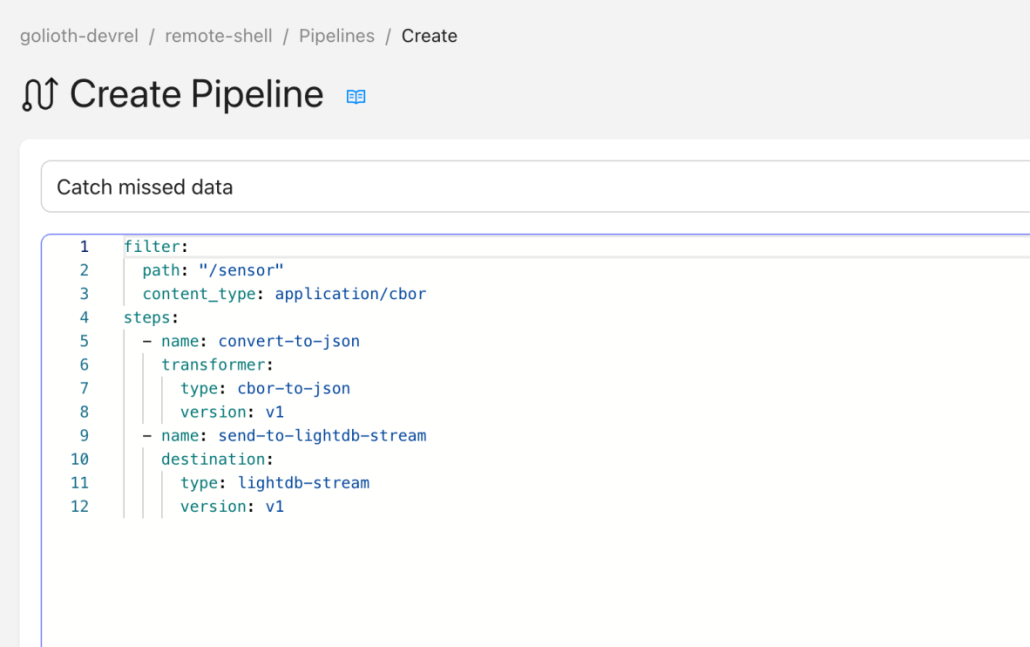Click convert-to-json step name
The height and width of the screenshot is (647, 1030).
pos(289,341)
